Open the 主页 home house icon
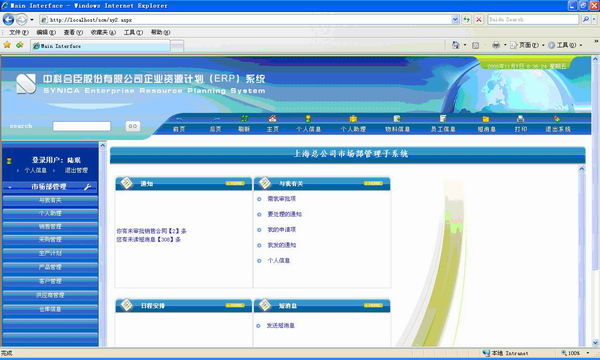 coord(272,119)
